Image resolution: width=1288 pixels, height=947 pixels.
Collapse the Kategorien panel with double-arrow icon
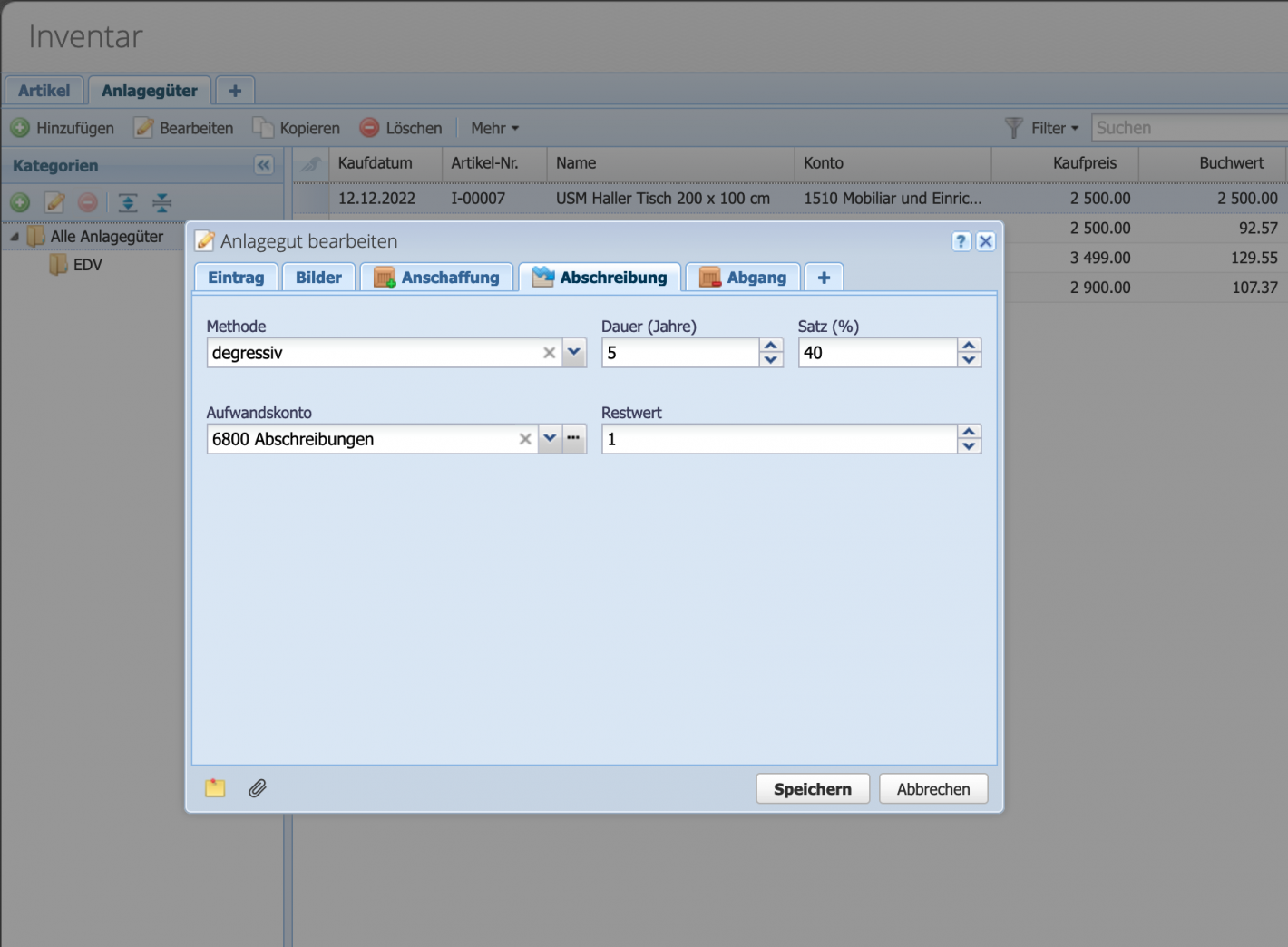[x=263, y=165]
